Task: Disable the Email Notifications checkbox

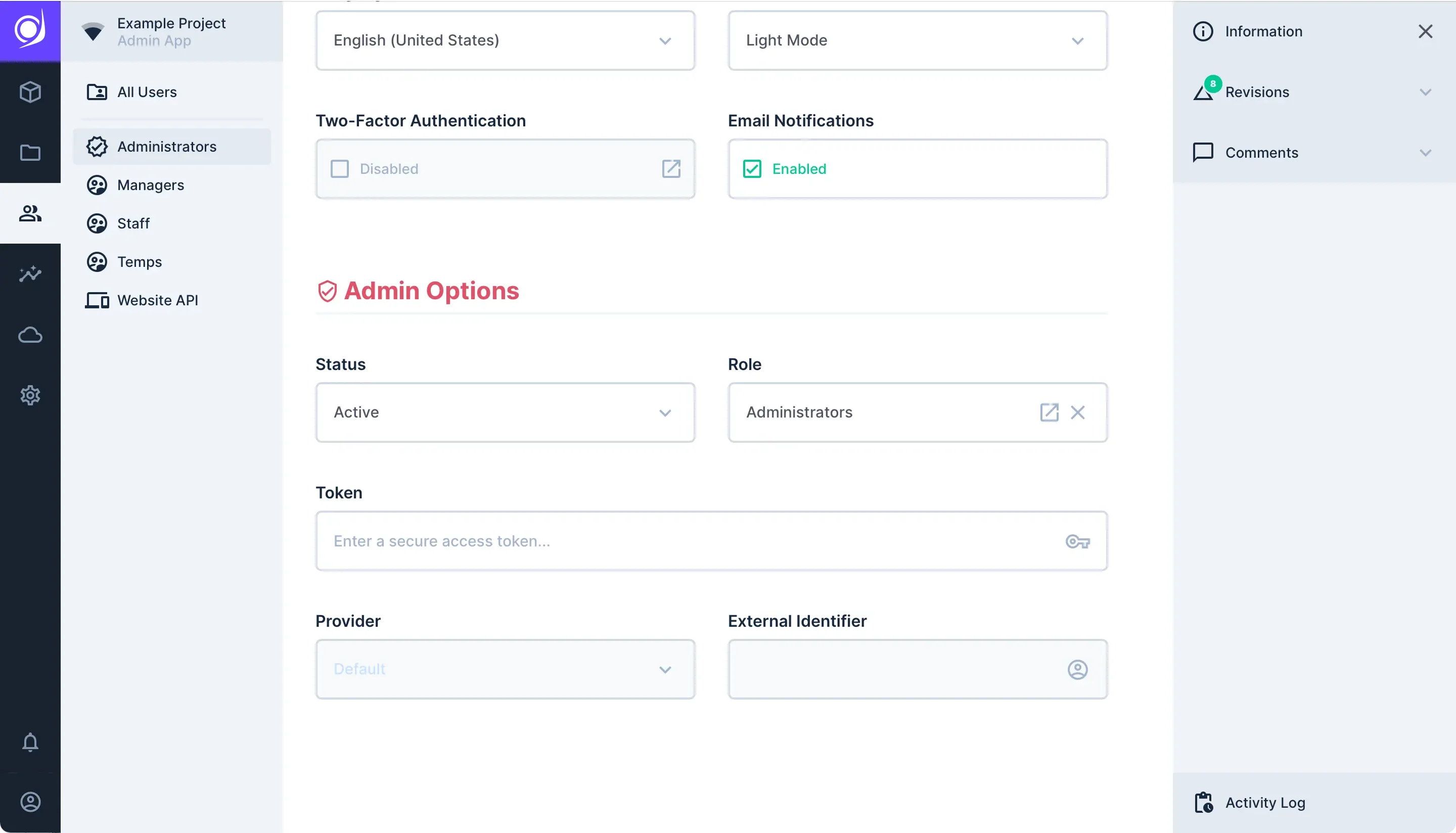Action: tap(752, 169)
